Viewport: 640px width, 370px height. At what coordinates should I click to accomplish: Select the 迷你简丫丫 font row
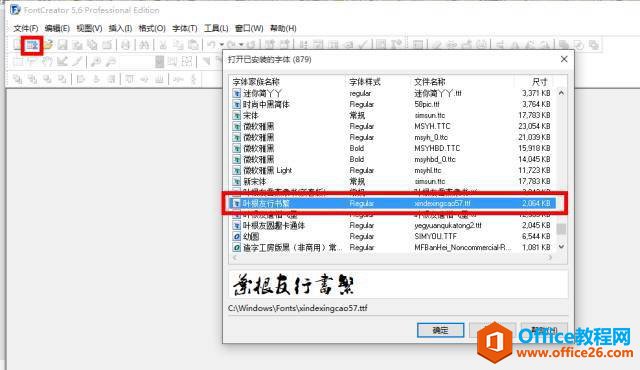point(393,93)
